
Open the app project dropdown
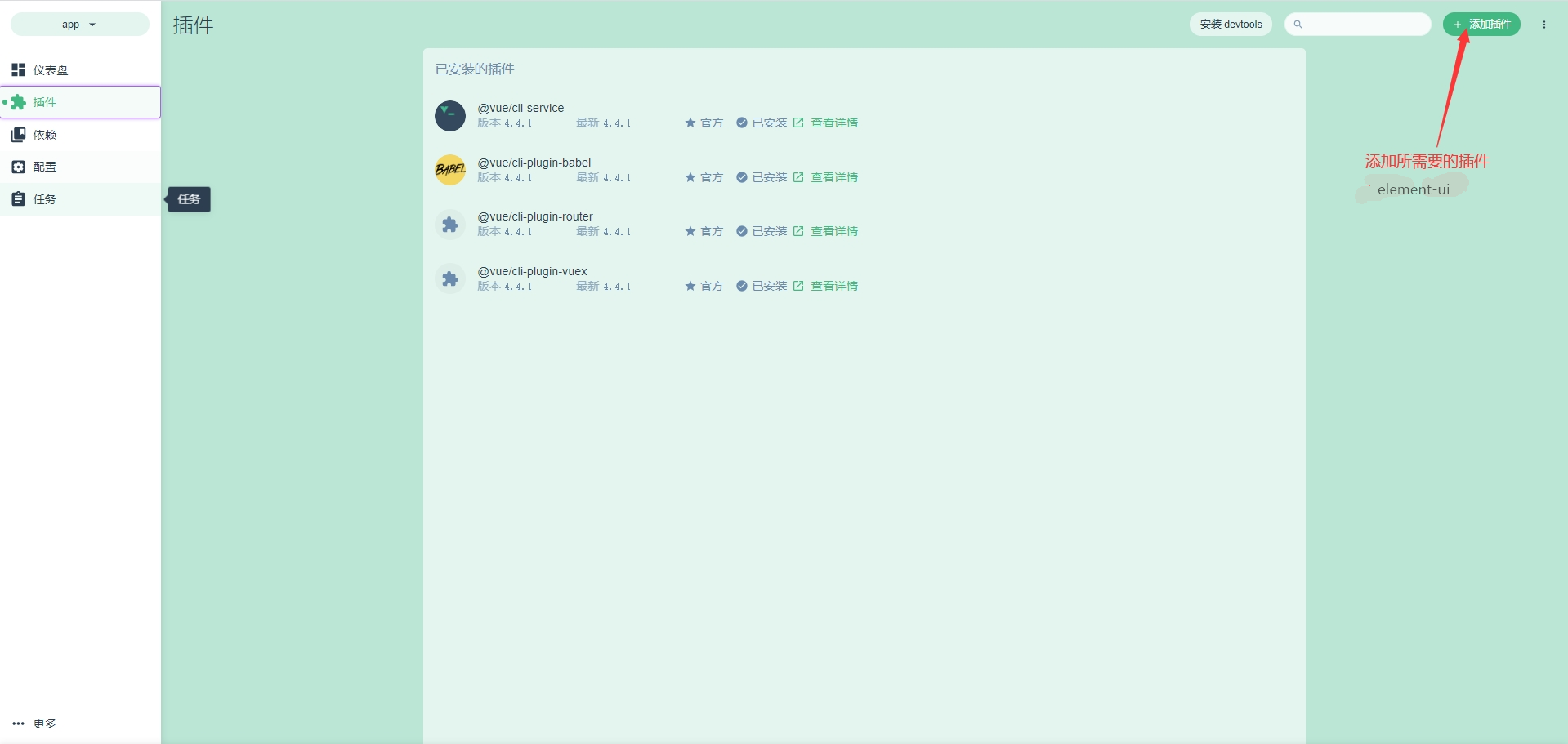[79, 25]
